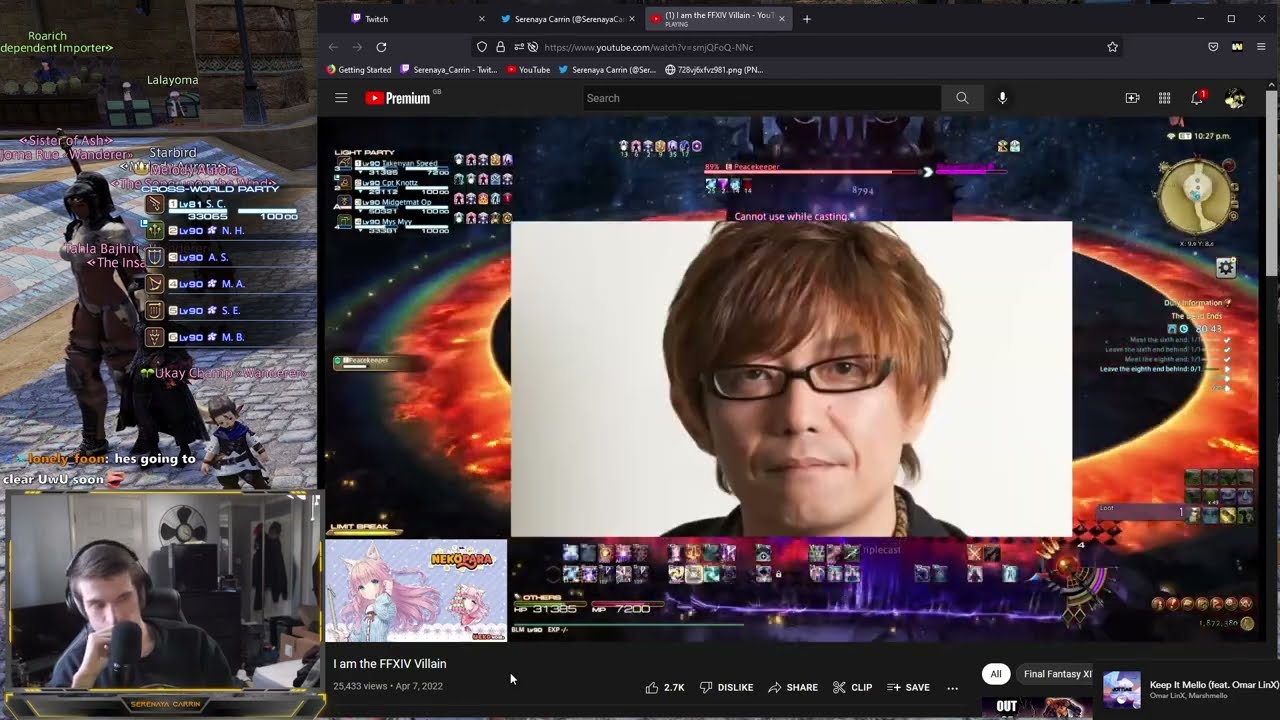Click the video title I am the FFXIV Villain
Image resolution: width=1280 pixels, height=720 pixels.
pyautogui.click(x=390, y=664)
